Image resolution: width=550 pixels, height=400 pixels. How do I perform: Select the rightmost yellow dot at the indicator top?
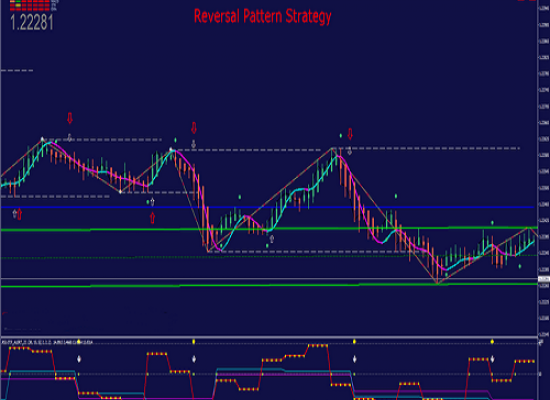pyautogui.click(x=492, y=341)
